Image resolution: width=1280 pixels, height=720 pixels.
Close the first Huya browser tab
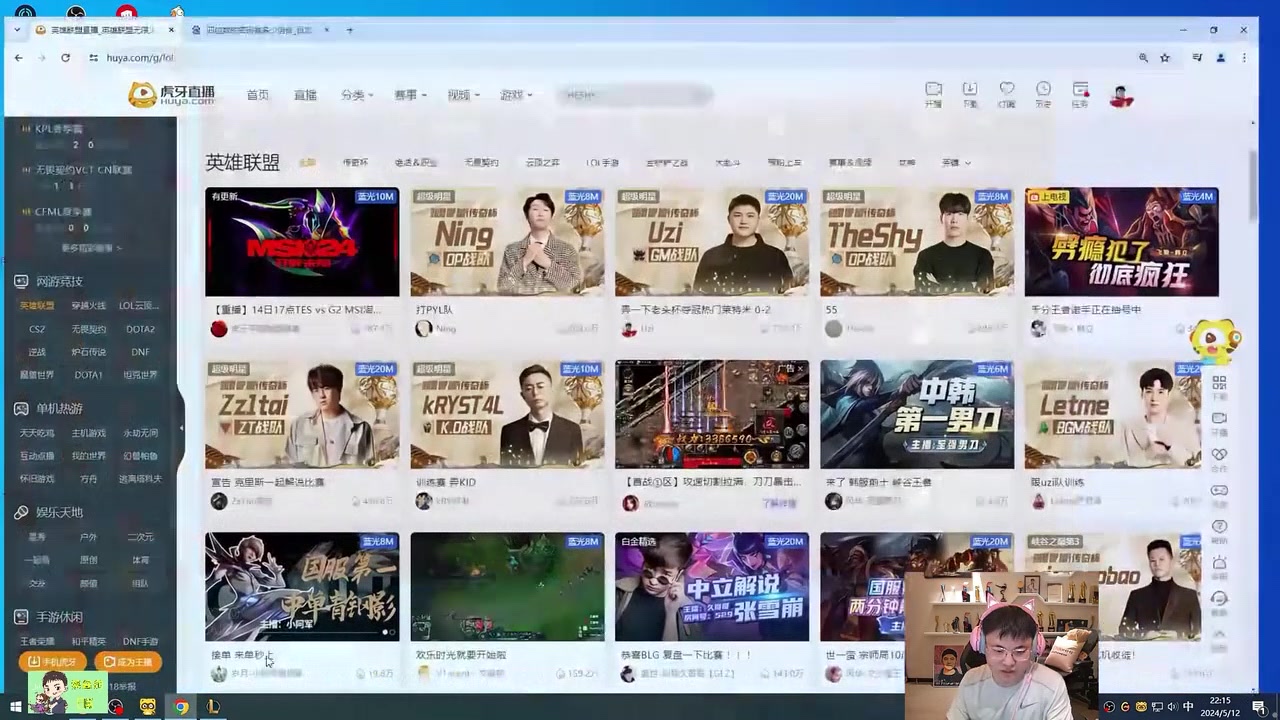(x=171, y=30)
